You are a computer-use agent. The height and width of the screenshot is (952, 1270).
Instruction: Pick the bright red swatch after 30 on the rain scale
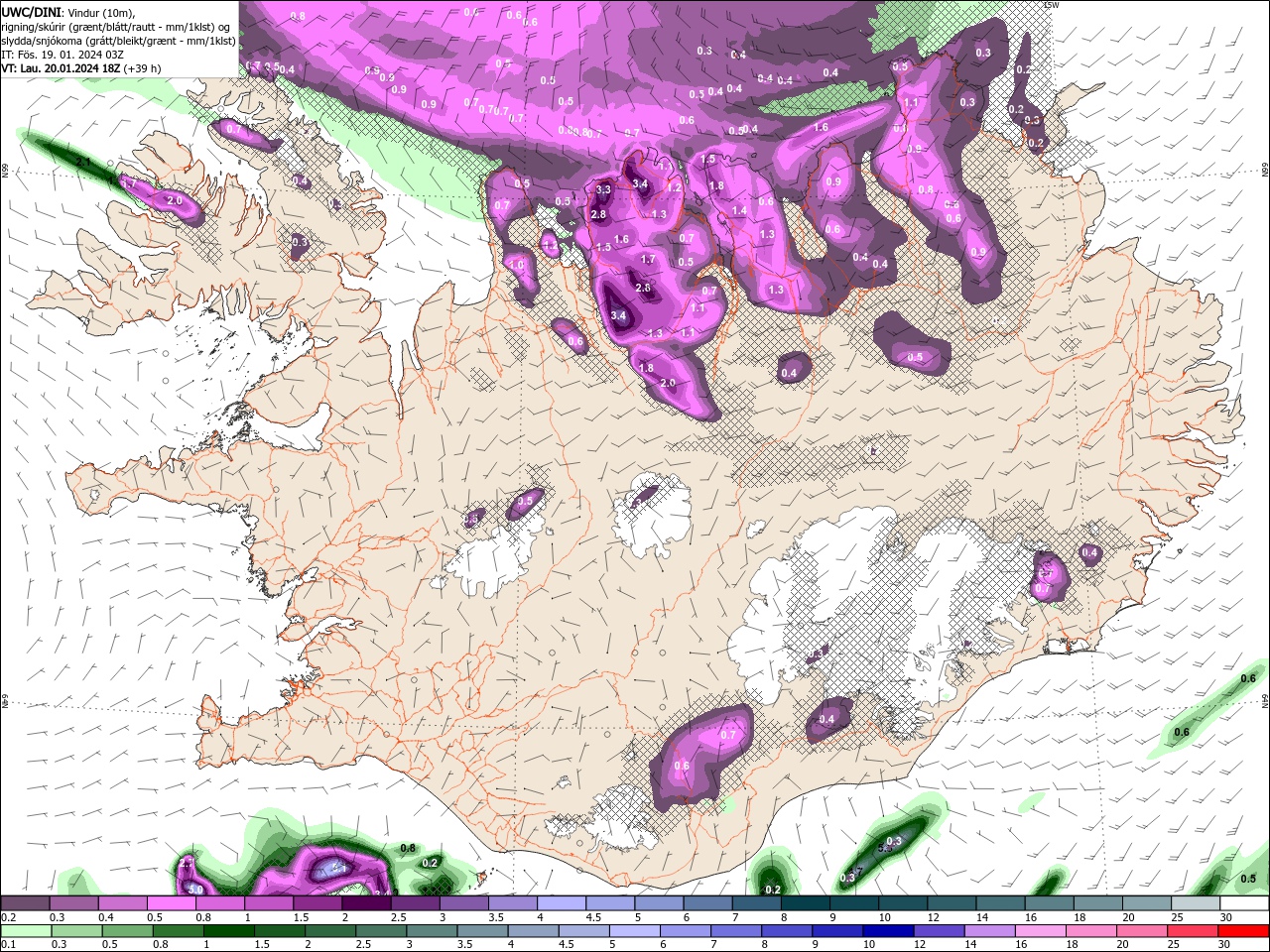tap(1244, 931)
